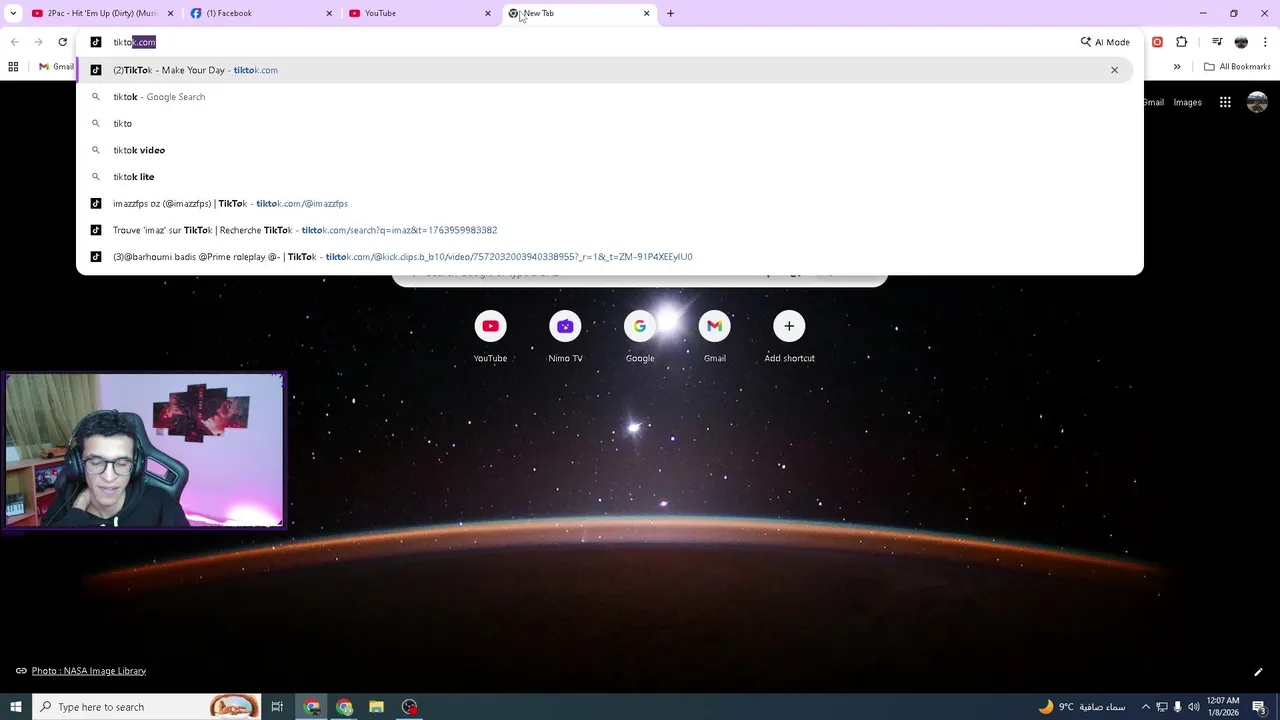Screen dimensions: 1280x720
Task: Open the tab search dropdown arrow
Action: [x=13, y=13]
